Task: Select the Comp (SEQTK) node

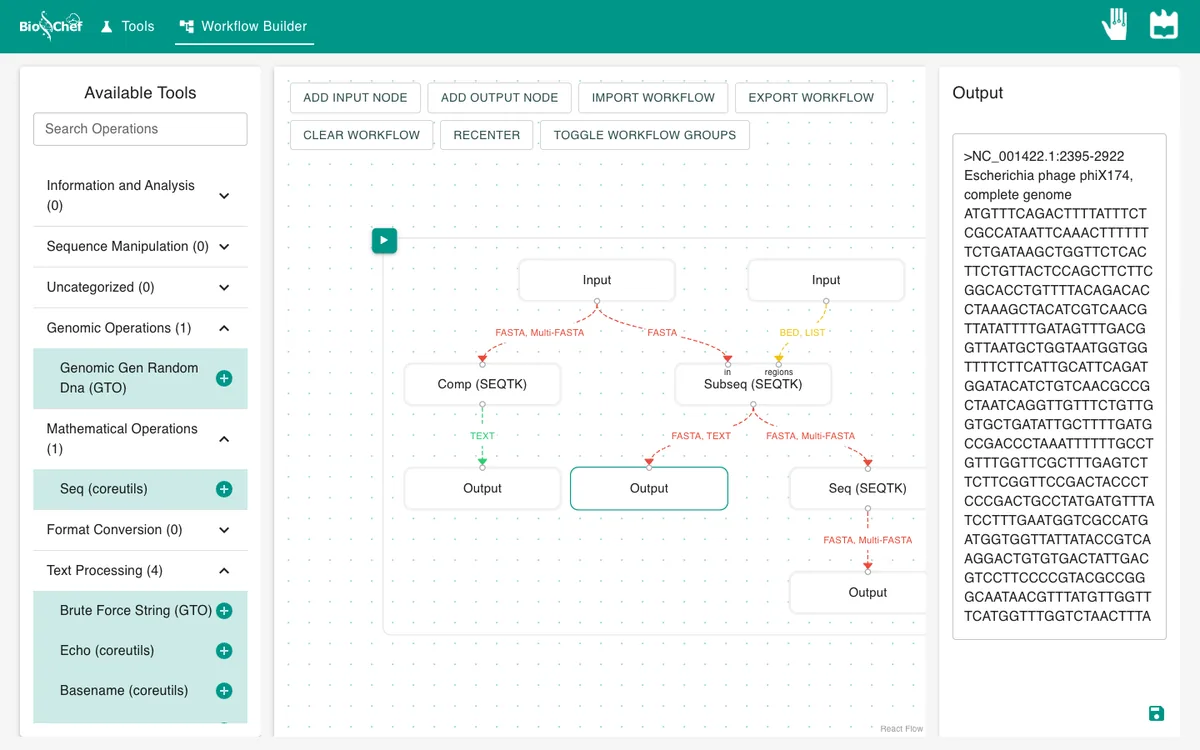Action: click(482, 384)
